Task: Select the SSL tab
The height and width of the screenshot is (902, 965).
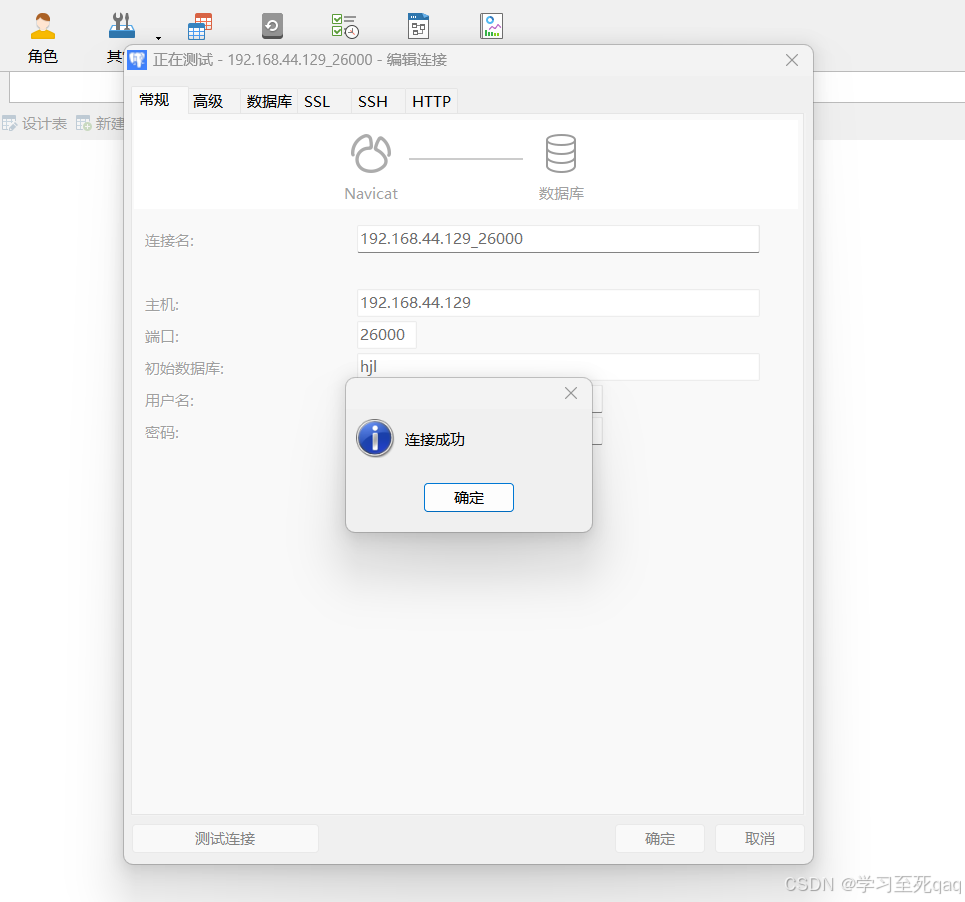Action: 317,101
